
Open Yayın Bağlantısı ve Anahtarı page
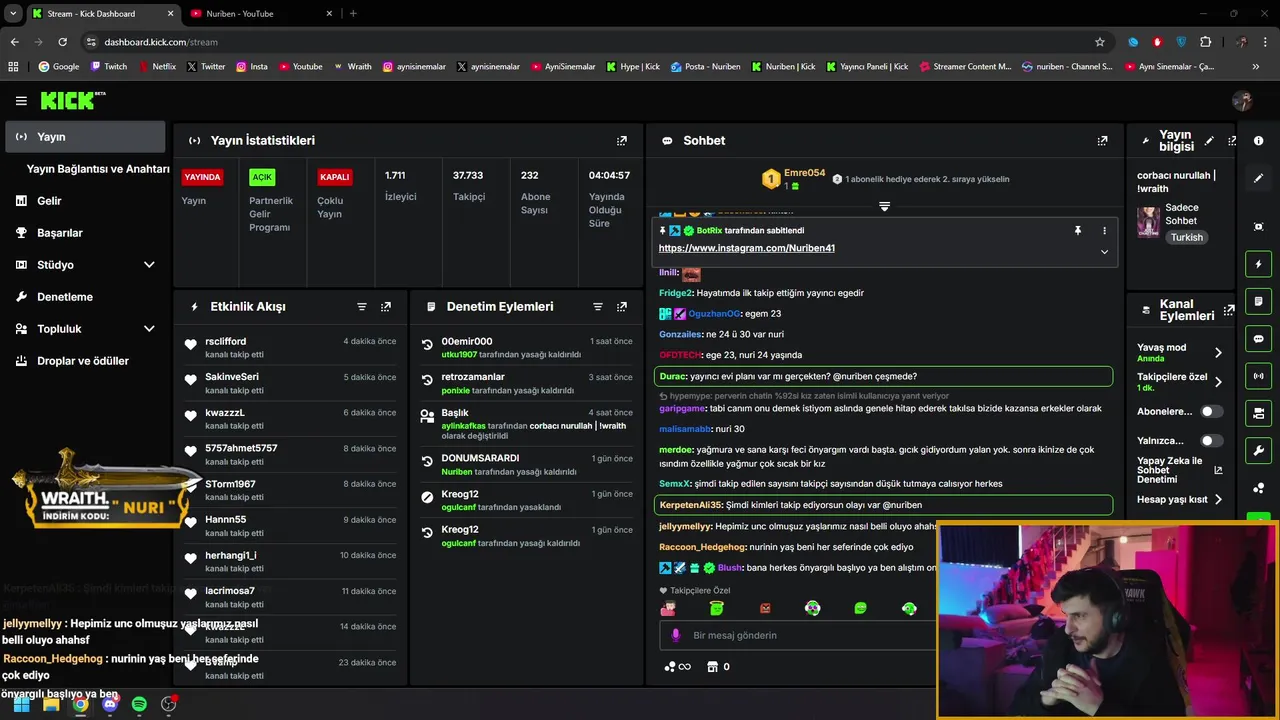coord(98,169)
